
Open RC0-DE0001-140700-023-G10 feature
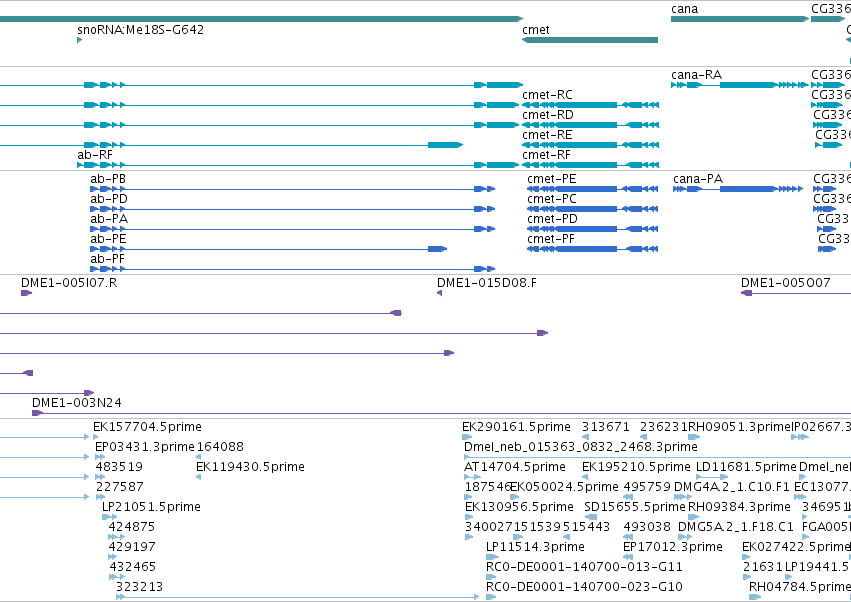tap(584, 587)
